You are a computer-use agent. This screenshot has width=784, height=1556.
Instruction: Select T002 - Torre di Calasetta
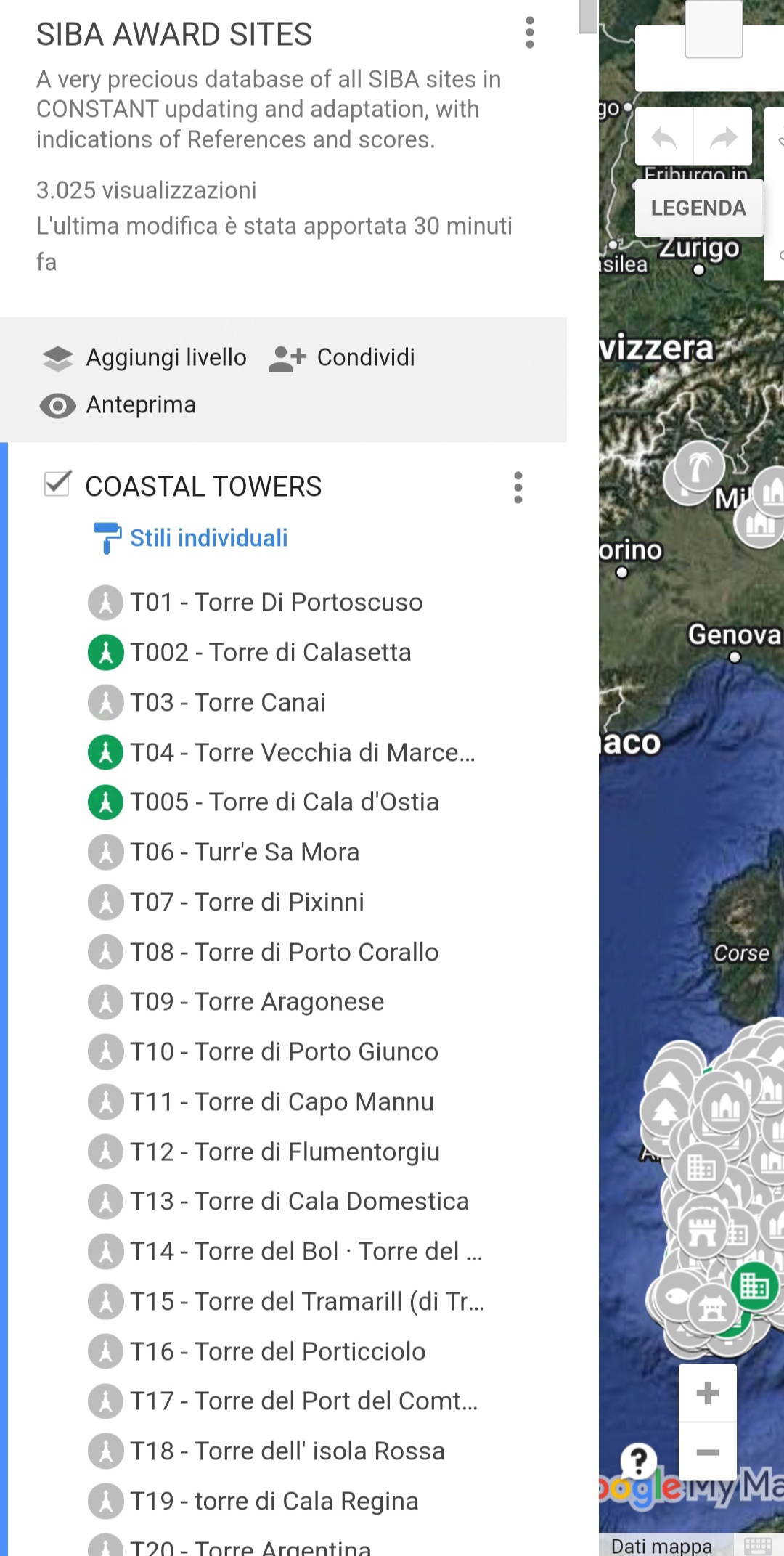click(270, 652)
